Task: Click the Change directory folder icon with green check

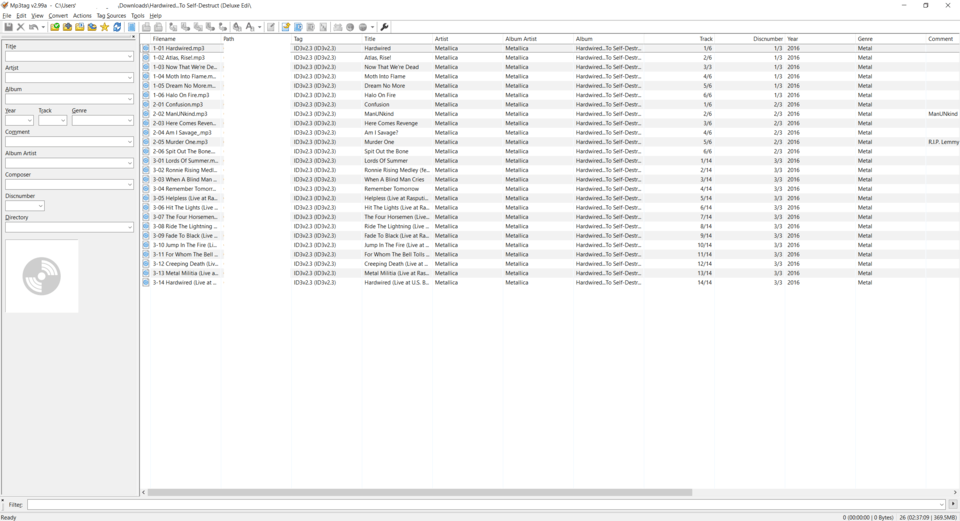Action: click(55, 27)
